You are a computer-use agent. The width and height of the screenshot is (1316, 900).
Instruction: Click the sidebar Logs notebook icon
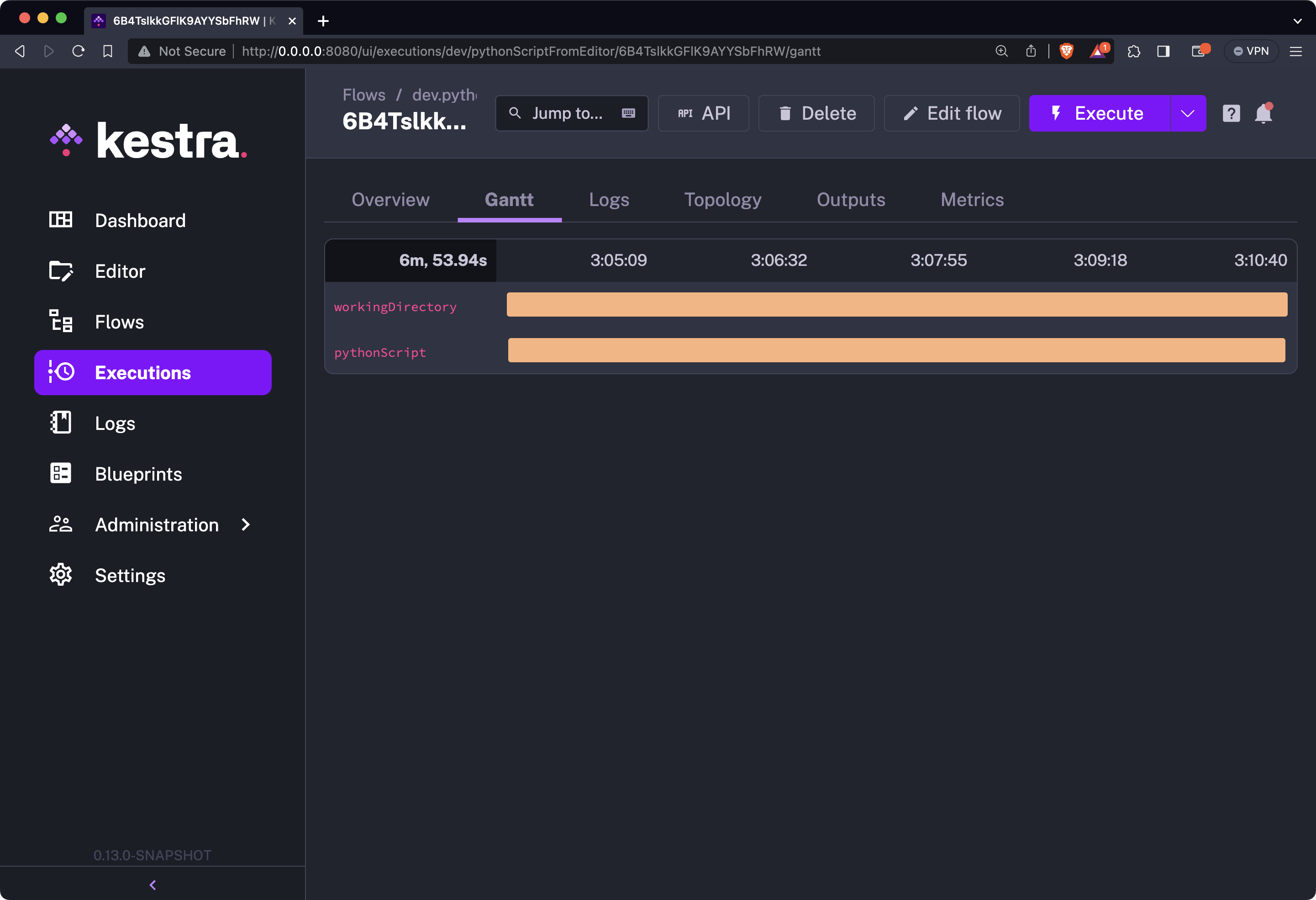[x=61, y=423]
